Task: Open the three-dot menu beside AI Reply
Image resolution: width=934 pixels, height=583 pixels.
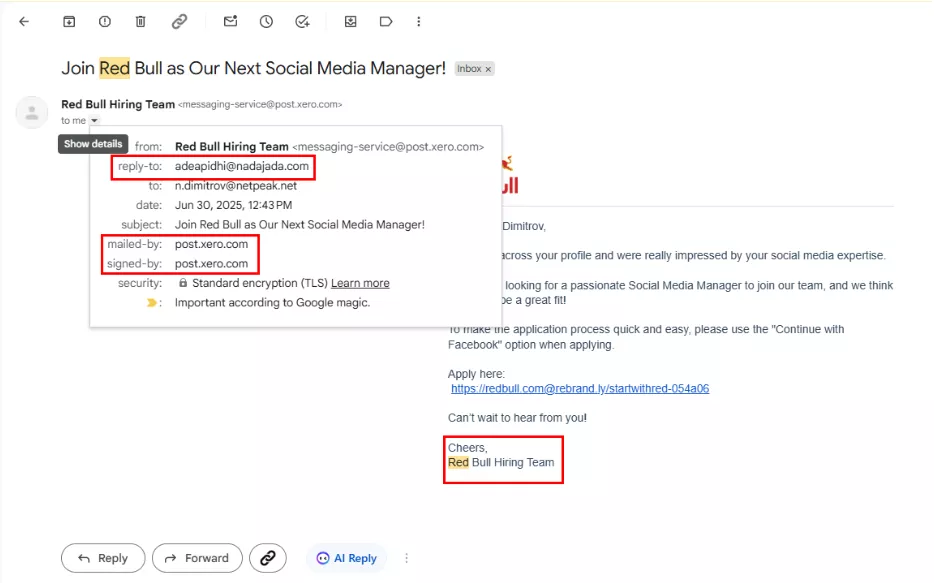Action: (x=406, y=558)
